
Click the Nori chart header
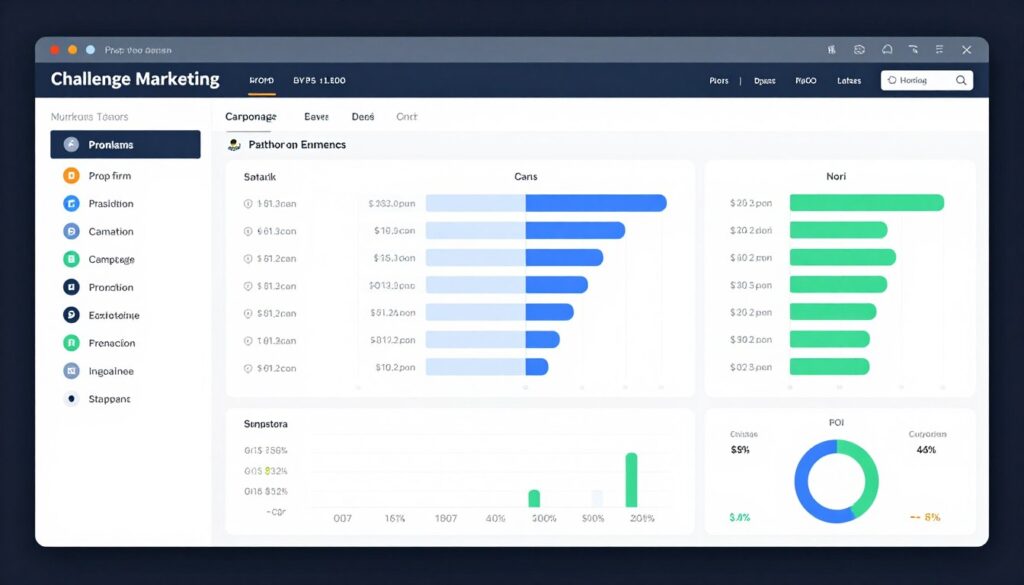[x=836, y=176]
